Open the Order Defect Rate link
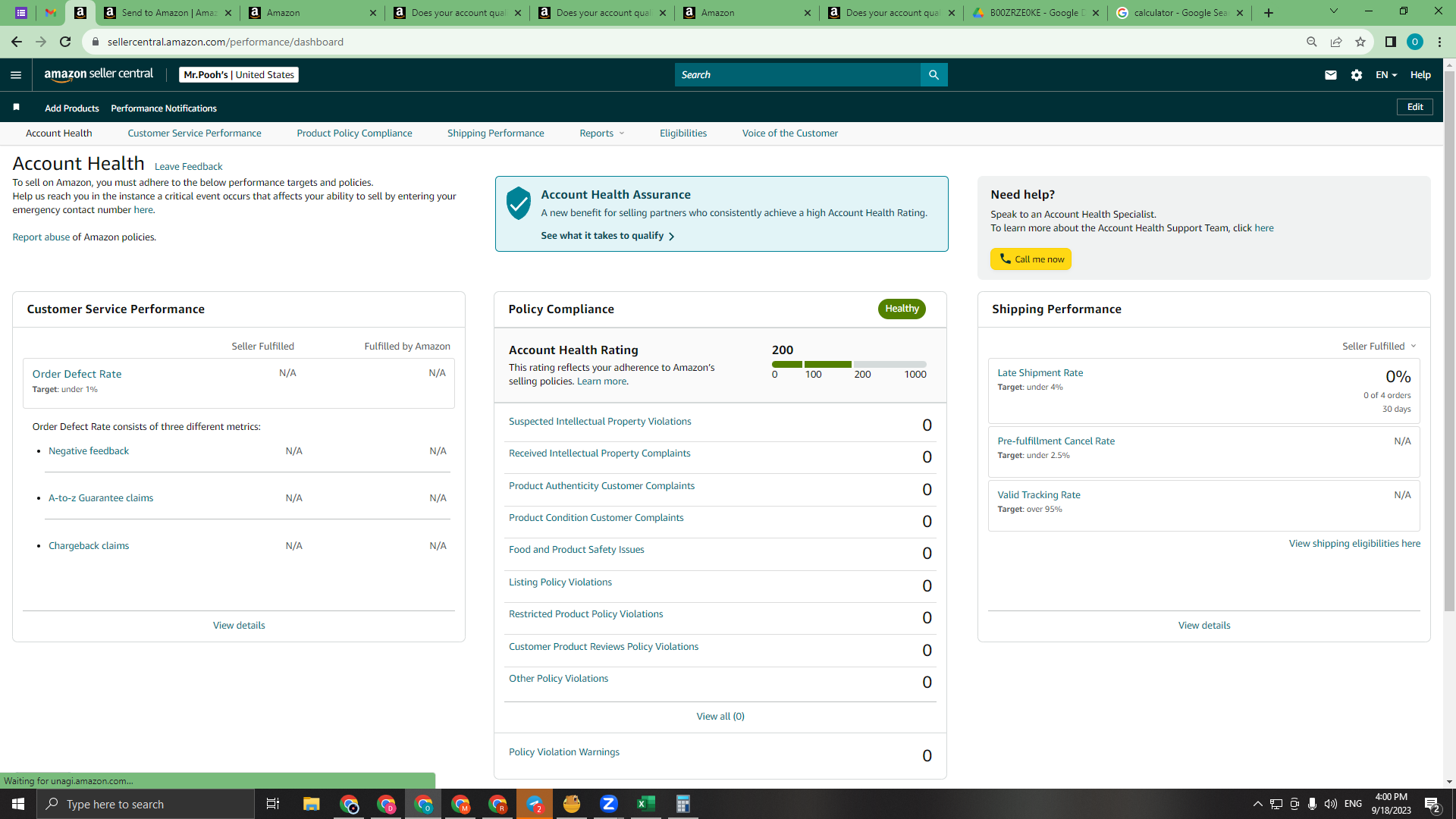This screenshot has width=1456, height=819. (77, 374)
